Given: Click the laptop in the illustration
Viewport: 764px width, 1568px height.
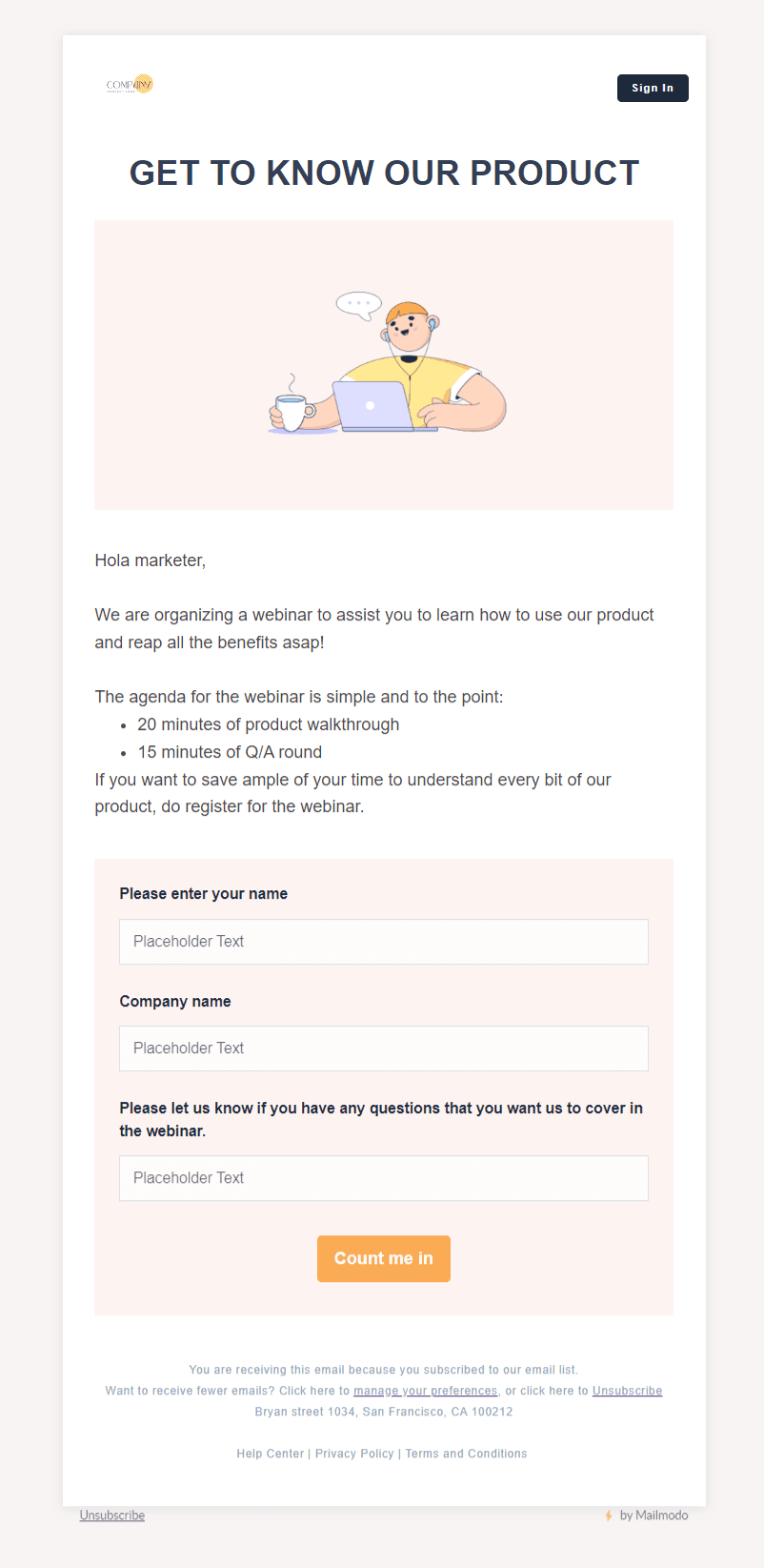Looking at the screenshot, I should click(372, 406).
